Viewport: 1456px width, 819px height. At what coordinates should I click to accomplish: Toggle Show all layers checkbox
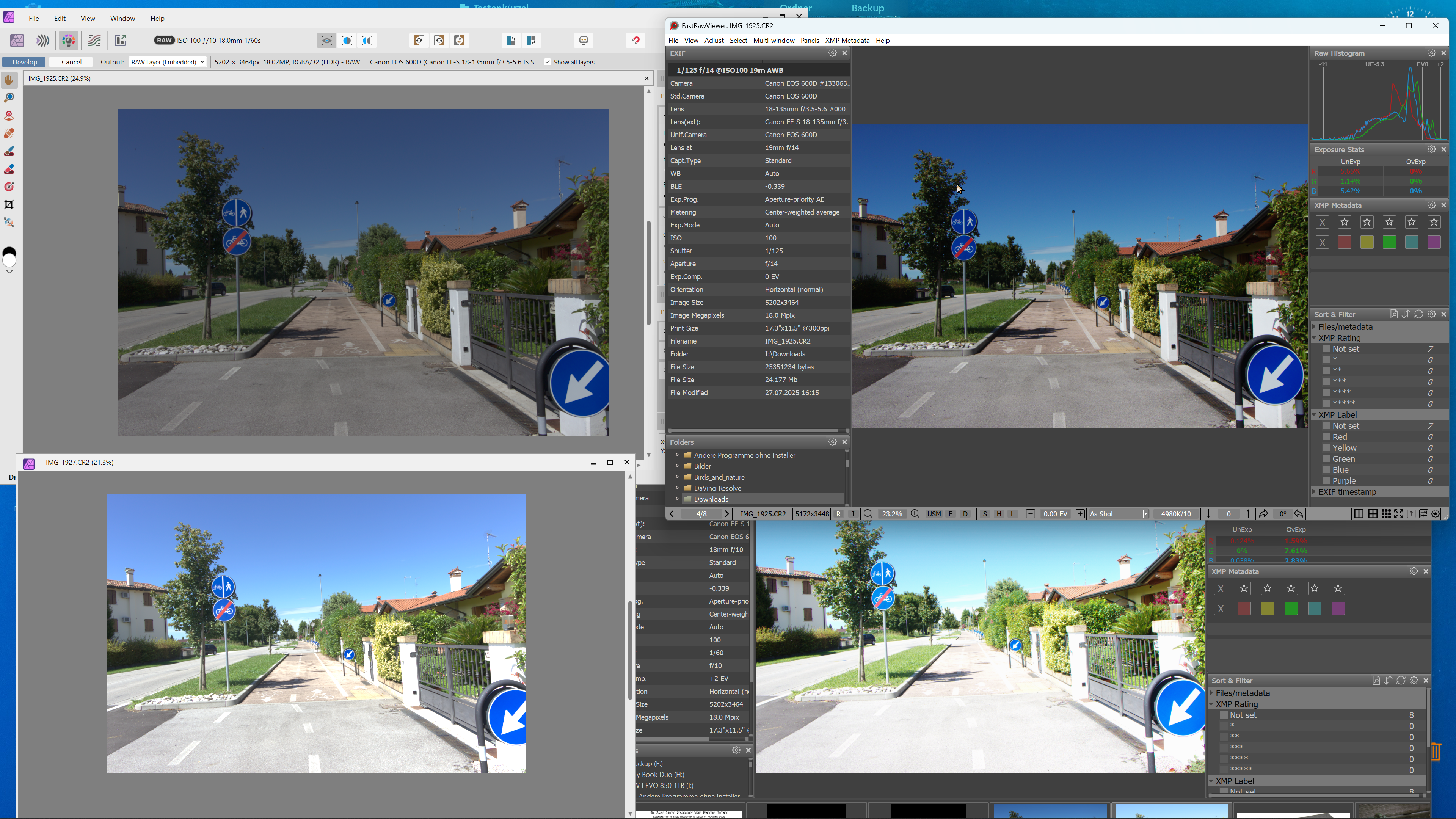[547, 62]
